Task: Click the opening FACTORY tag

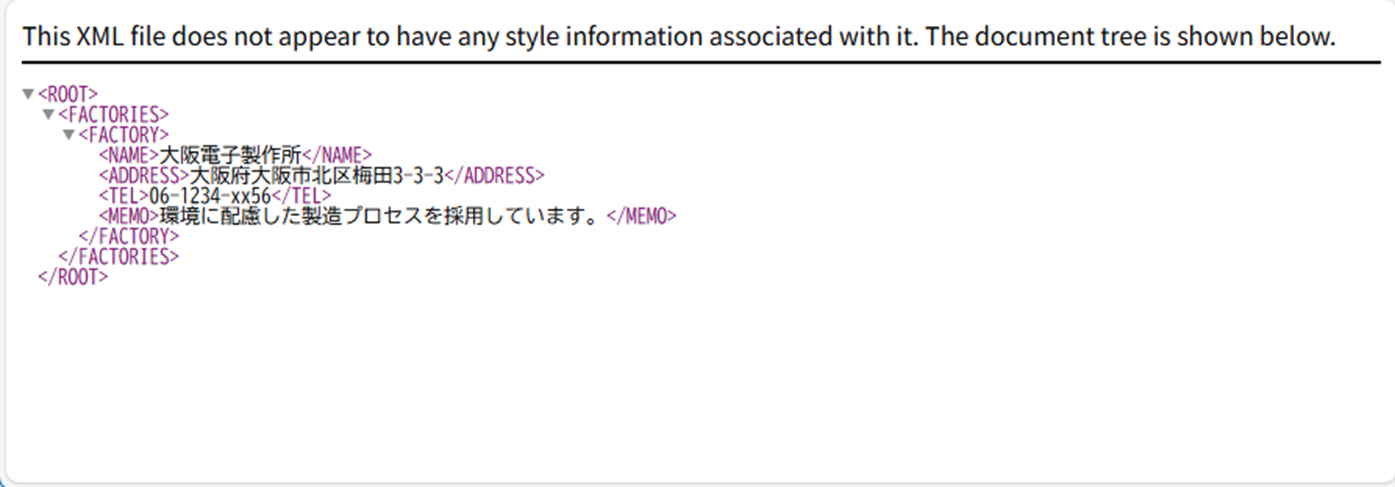Action: tap(123, 134)
